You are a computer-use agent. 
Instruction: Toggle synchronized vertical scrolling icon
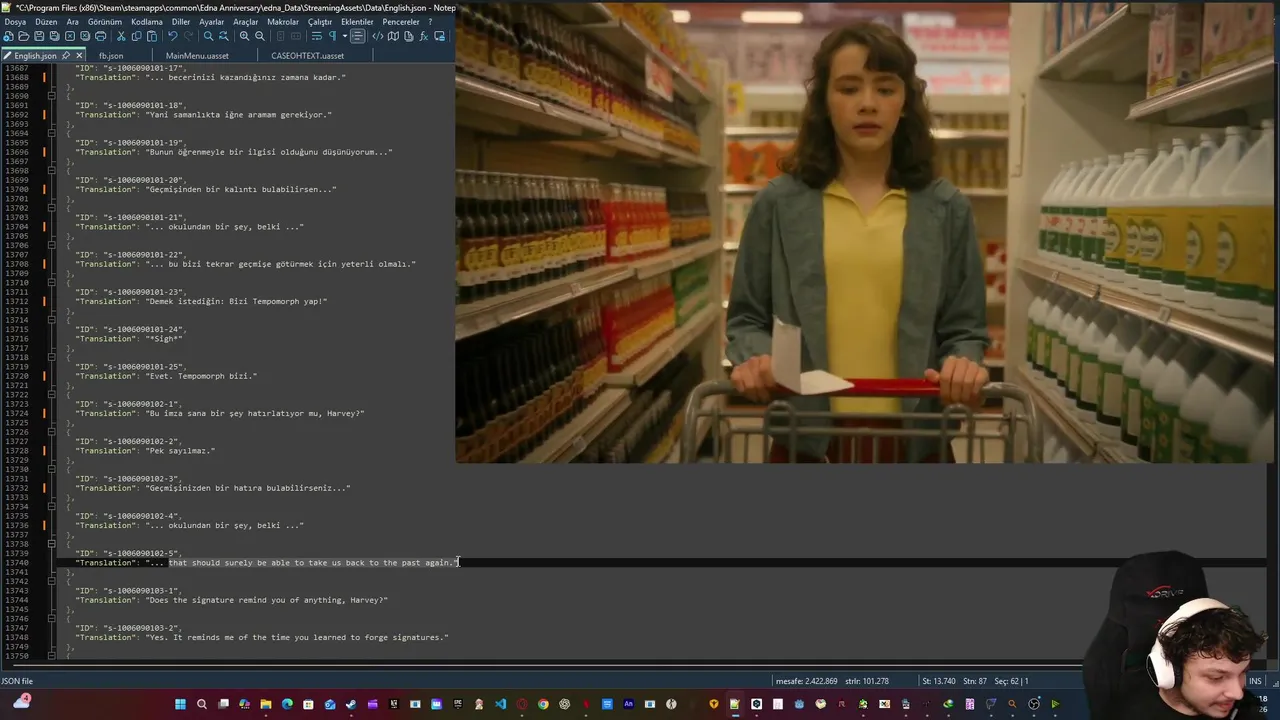[281, 36]
